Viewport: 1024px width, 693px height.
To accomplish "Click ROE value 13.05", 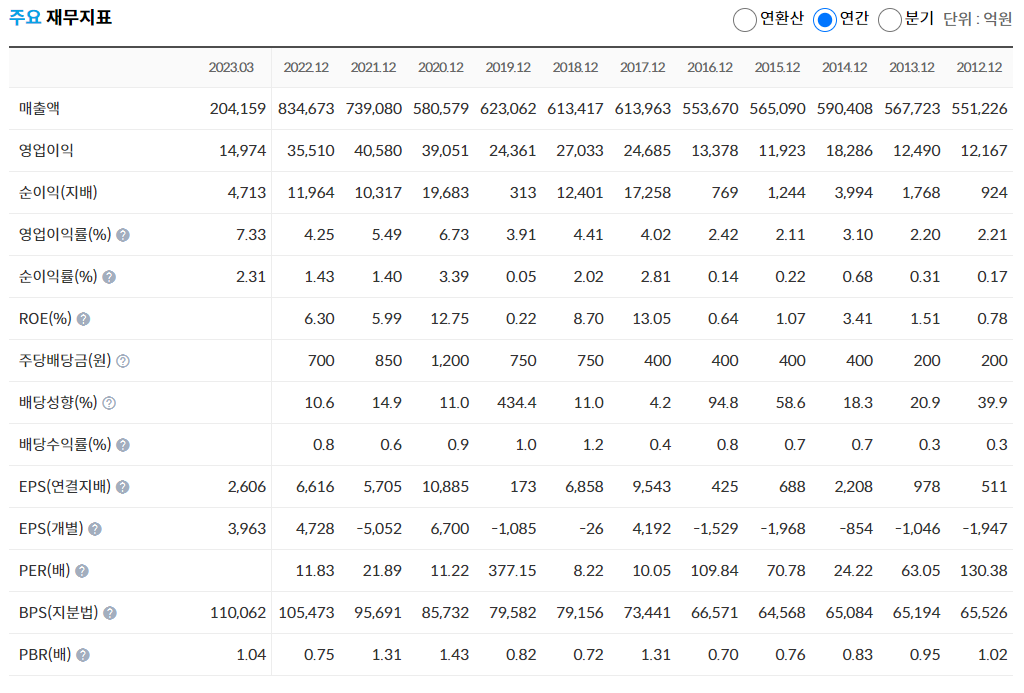I will [651, 319].
